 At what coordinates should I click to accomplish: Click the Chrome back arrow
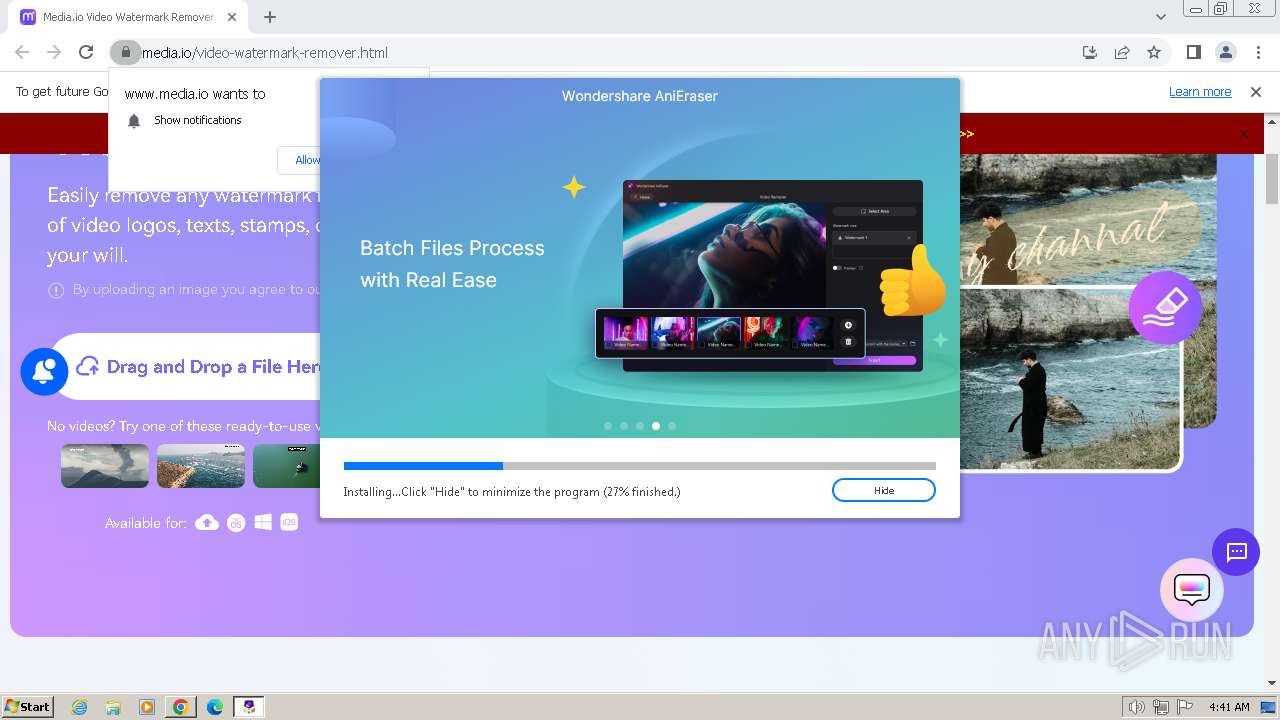[22, 52]
